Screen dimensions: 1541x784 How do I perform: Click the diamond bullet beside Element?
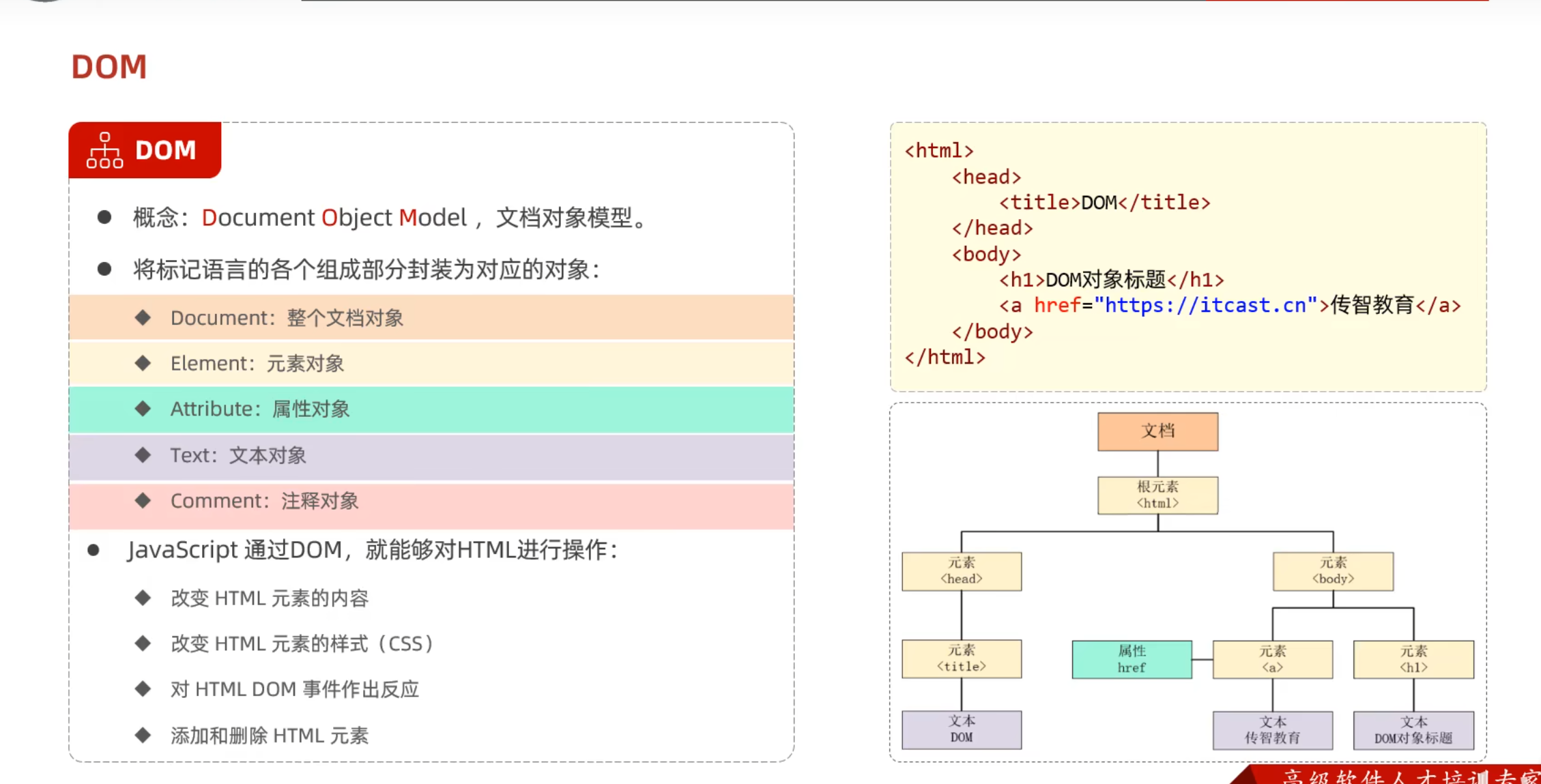[x=143, y=363]
